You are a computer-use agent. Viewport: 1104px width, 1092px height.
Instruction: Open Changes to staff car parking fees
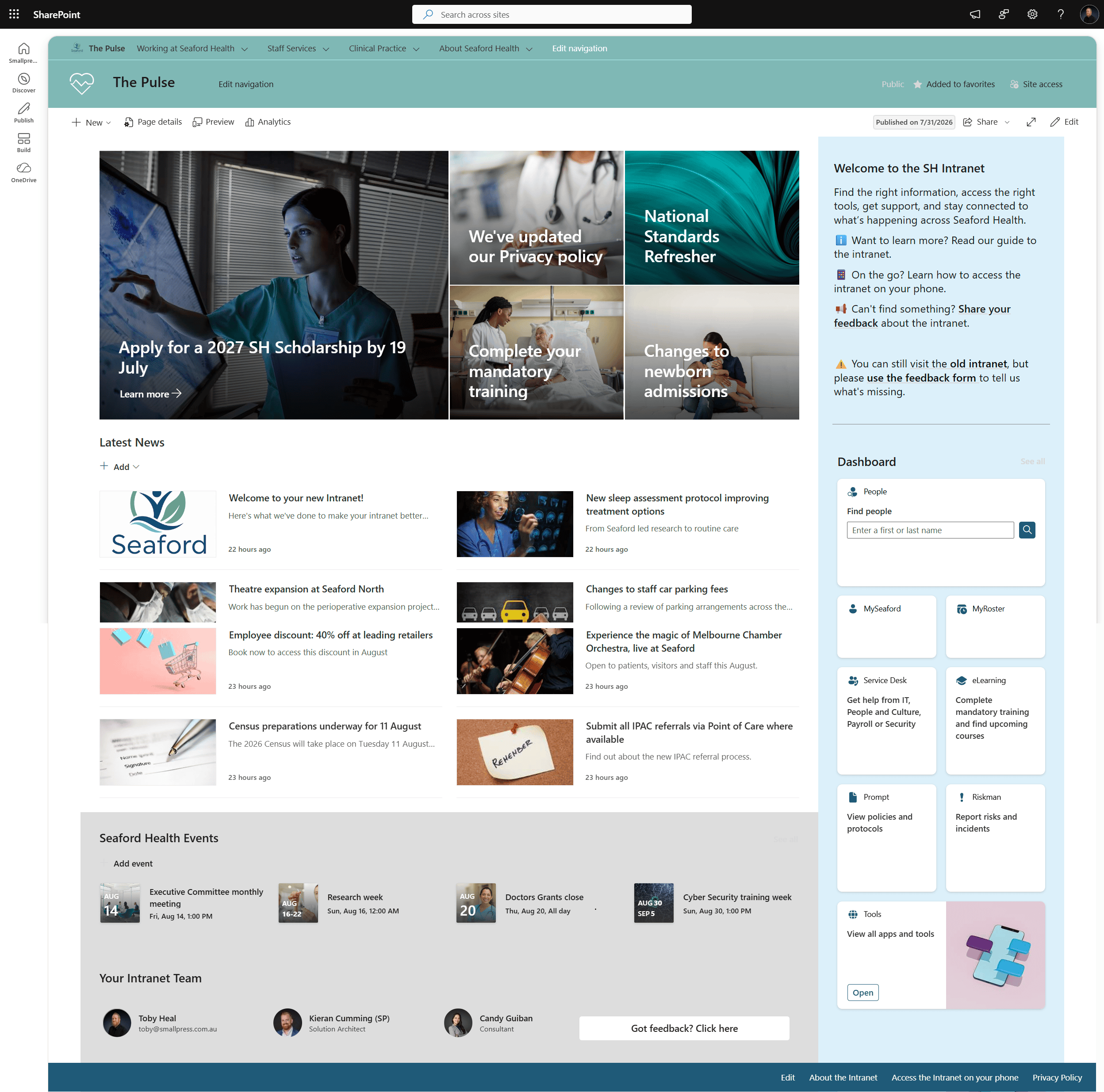(x=656, y=589)
